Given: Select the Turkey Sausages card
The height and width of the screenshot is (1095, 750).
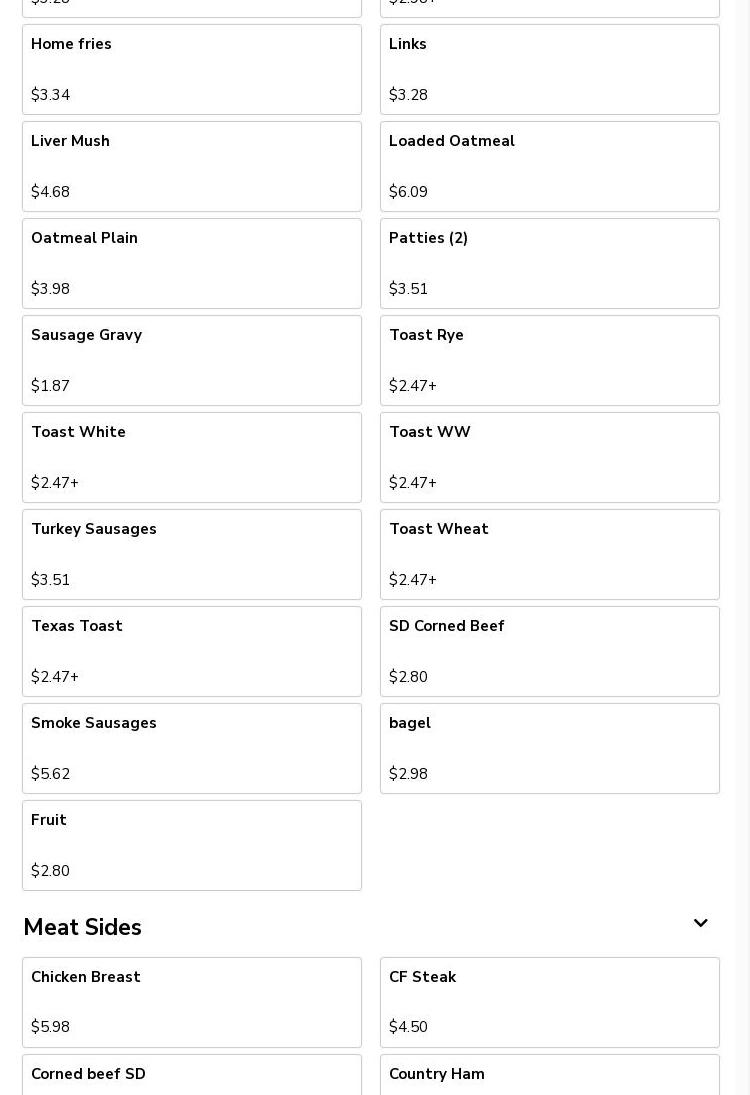Looking at the screenshot, I should tap(191, 554).
